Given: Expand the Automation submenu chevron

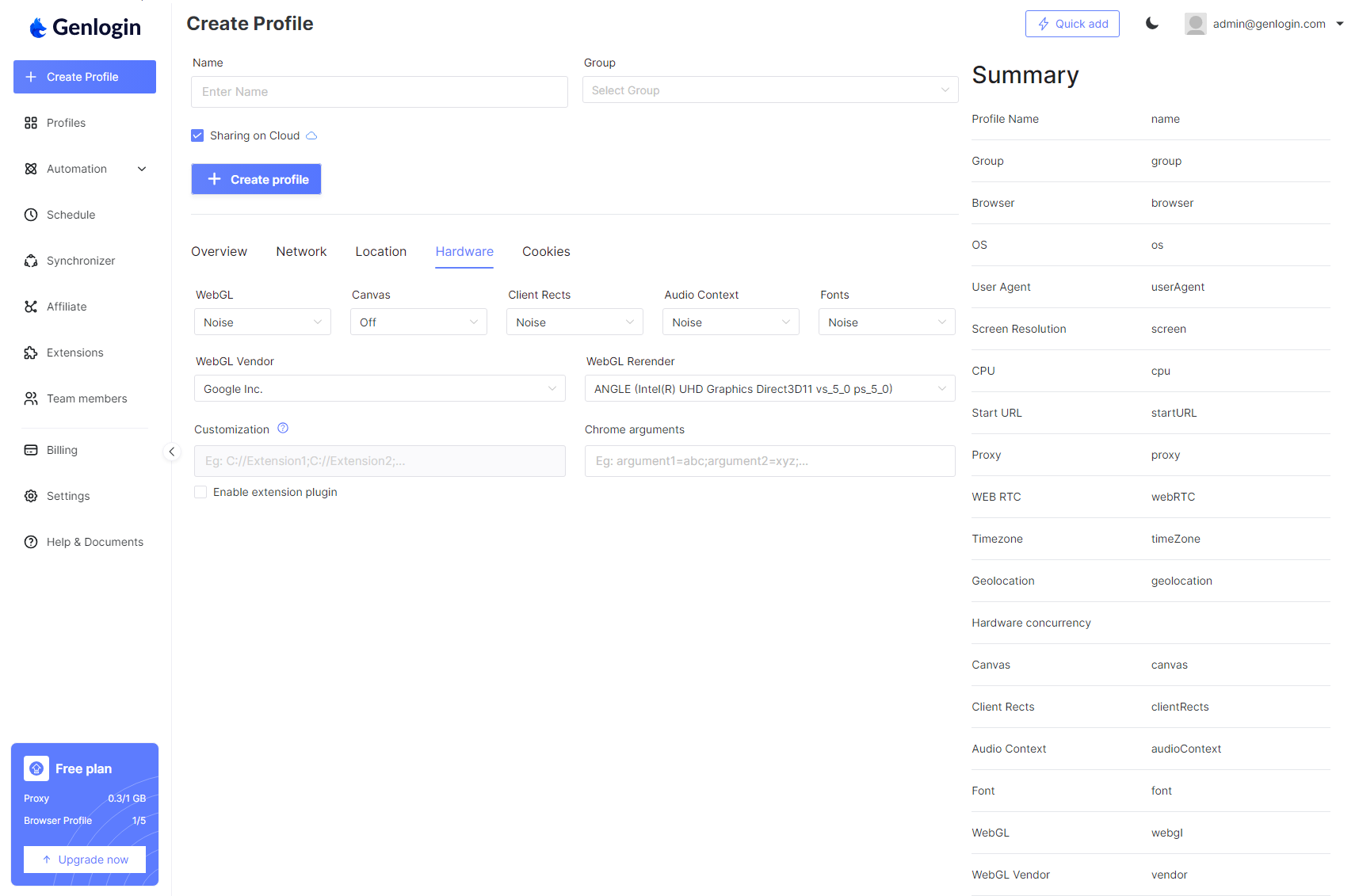Looking at the screenshot, I should coord(142,169).
